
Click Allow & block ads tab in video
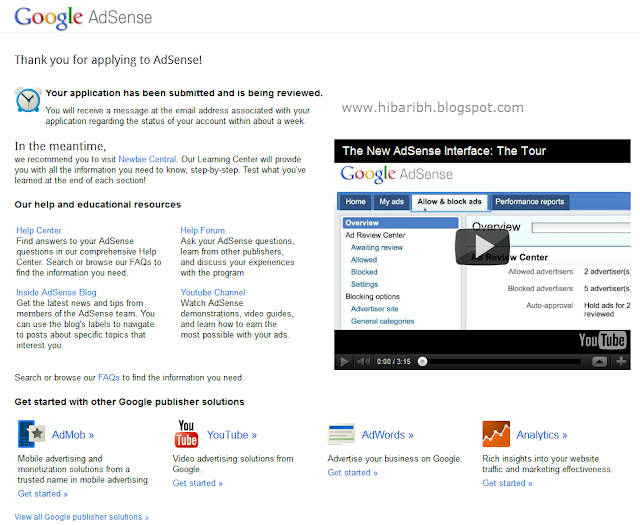click(x=449, y=202)
